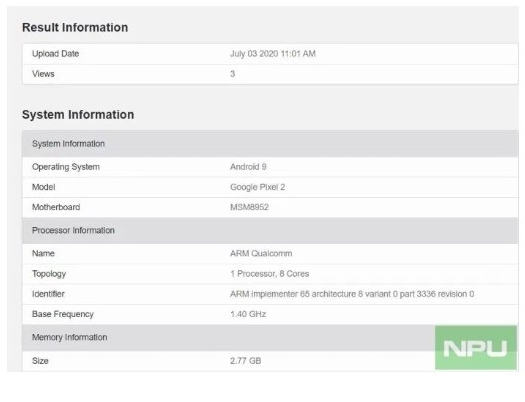Click the Processor Information section header
Image resolution: width=525 pixels, height=402 pixels.
tap(270, 230)
